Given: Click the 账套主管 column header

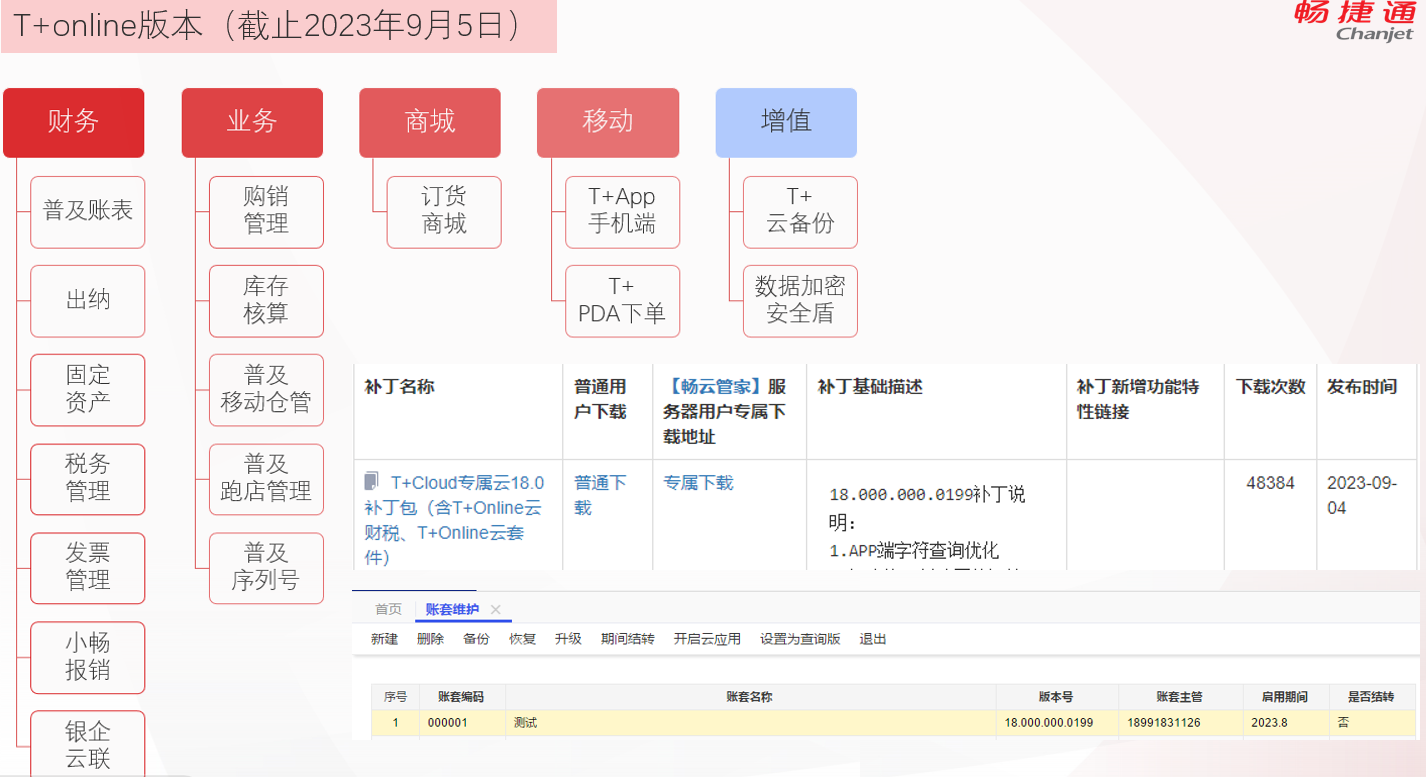Looking at the screenshot, I should click(x=1180, y=697).
